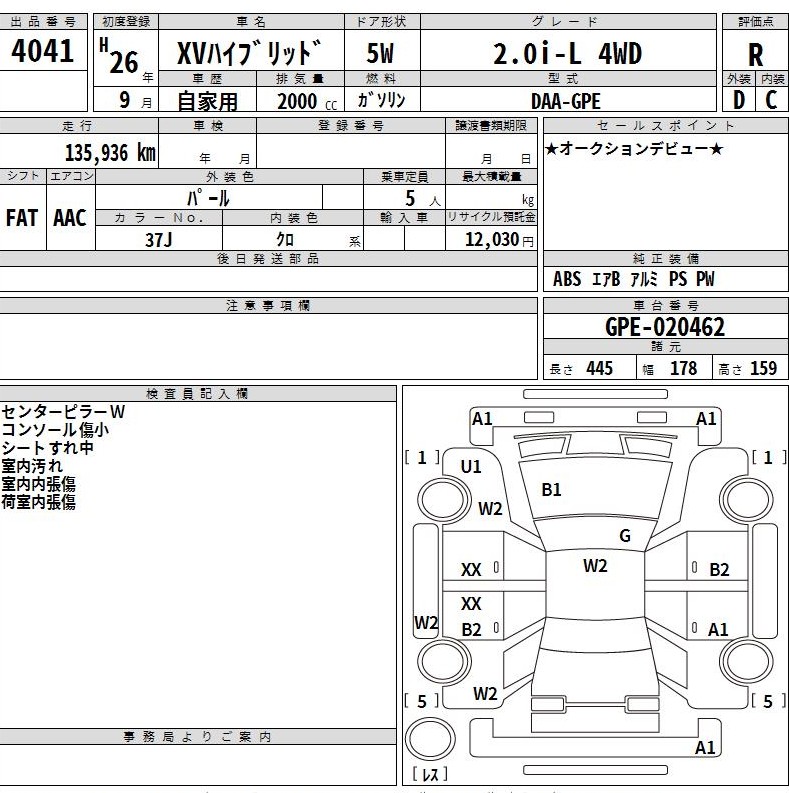The image size is (789, 793).
Task: Select the height value 159
Action: 764,368
